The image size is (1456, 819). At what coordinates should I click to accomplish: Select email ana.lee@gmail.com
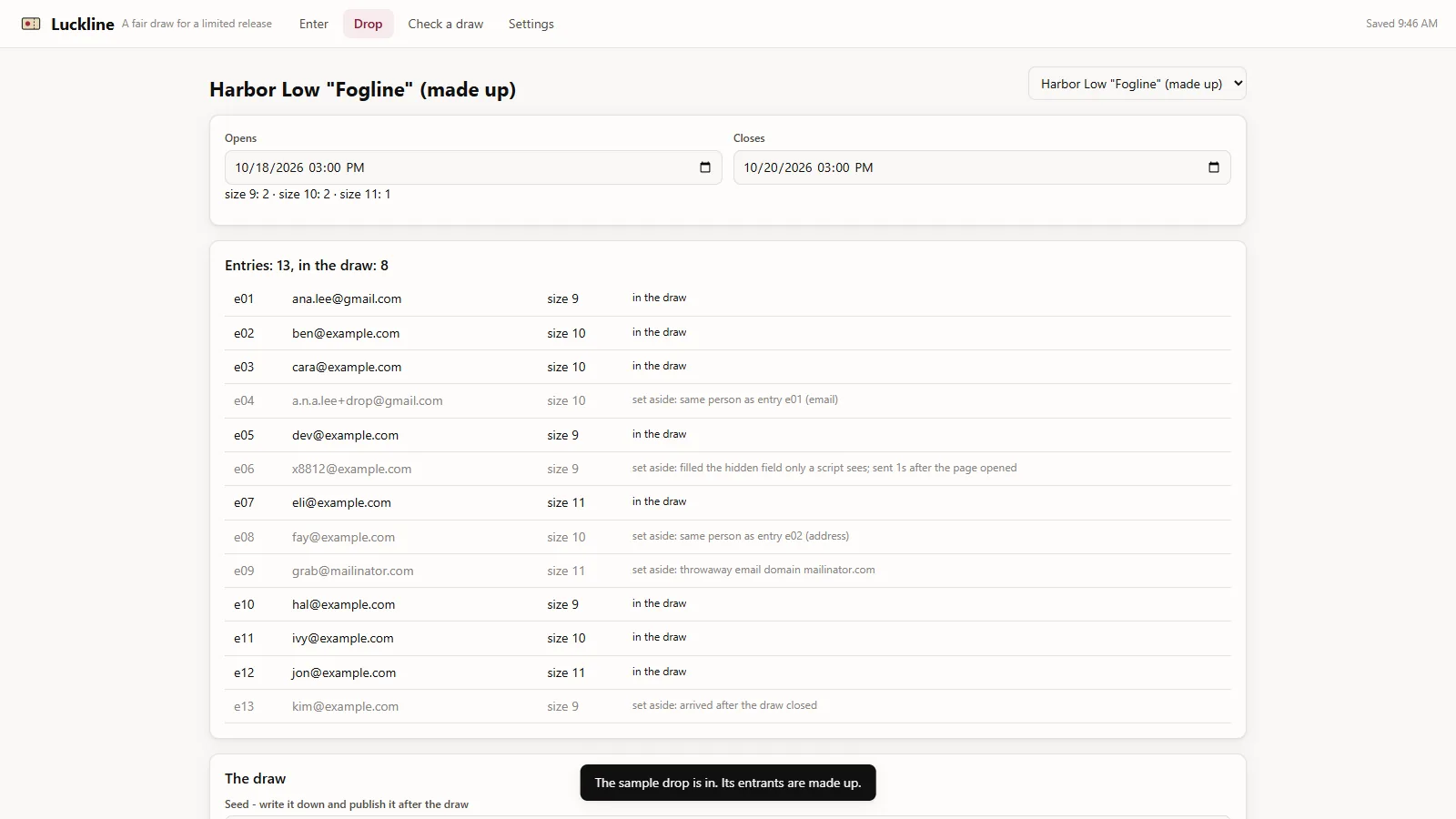pyautogui.click(x=347, y=298)
